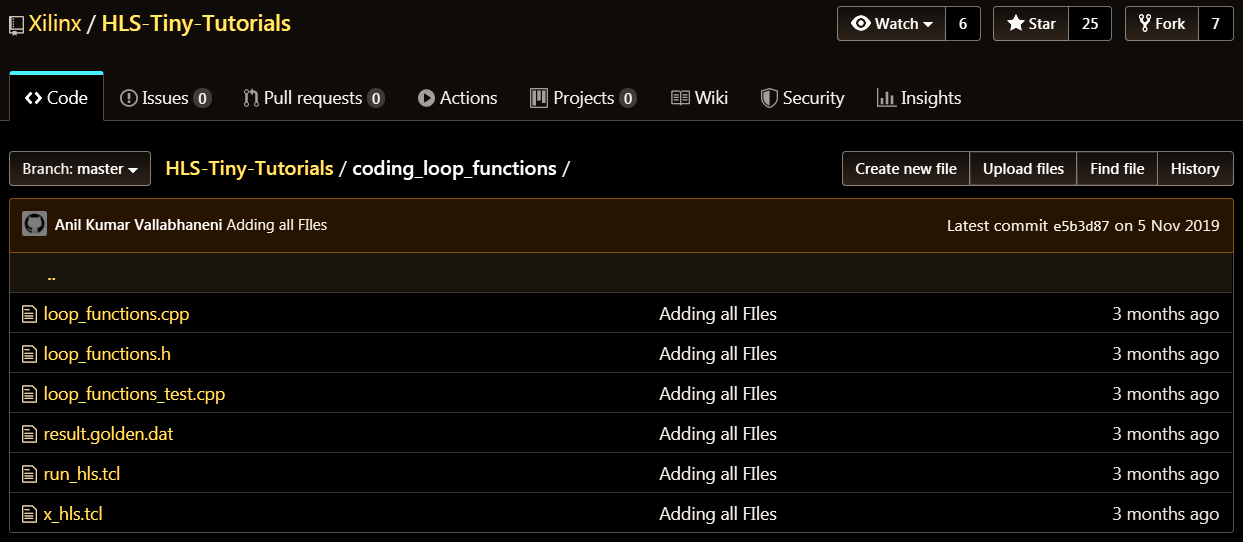This screenshot has width=1243, height=542.
Task: Click the repository book icon beside Xilinx
Action: (16, 25)
